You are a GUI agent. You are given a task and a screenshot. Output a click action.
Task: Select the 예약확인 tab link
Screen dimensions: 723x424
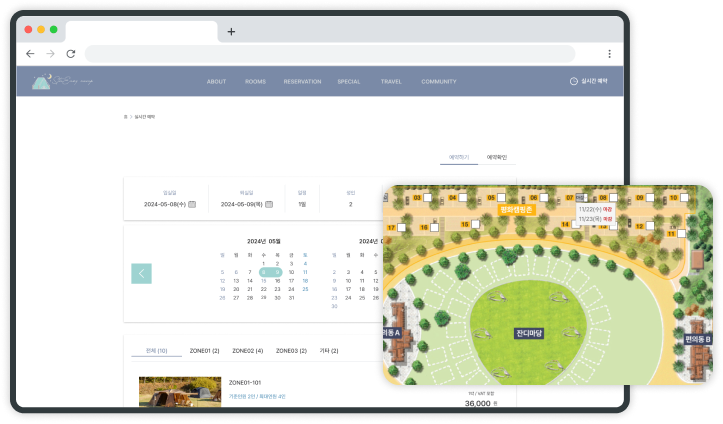pyautogui.click(x=496, y=157)
